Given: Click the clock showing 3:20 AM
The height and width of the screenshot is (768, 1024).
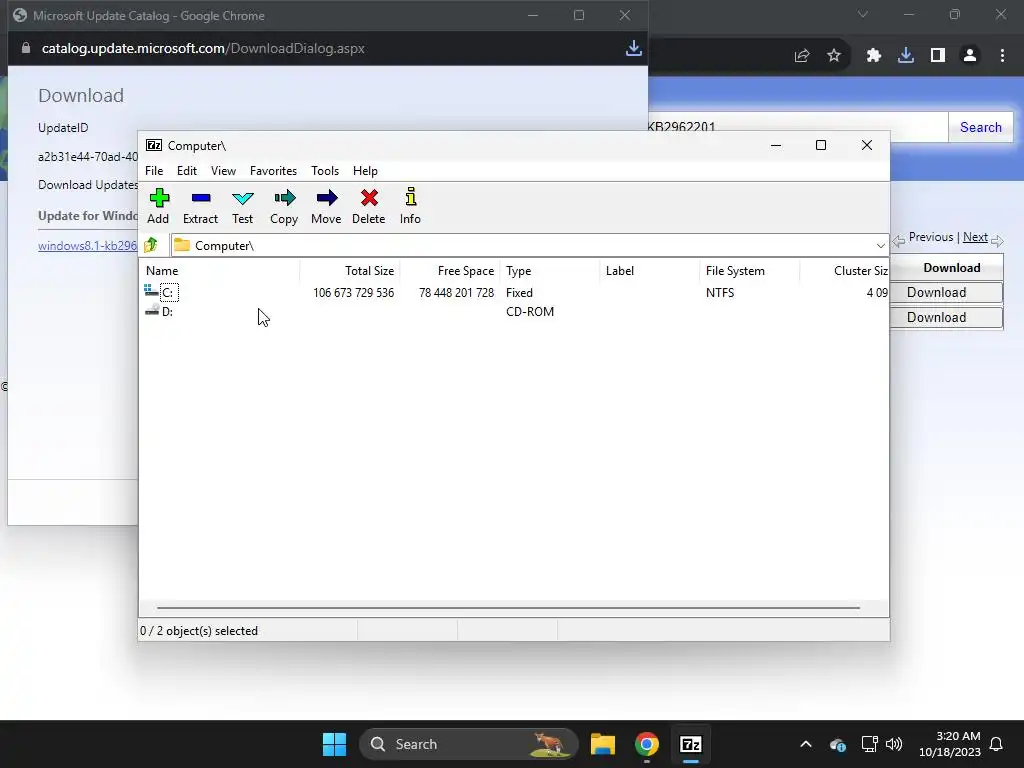Looking at the screenshot, I should 950,744.
